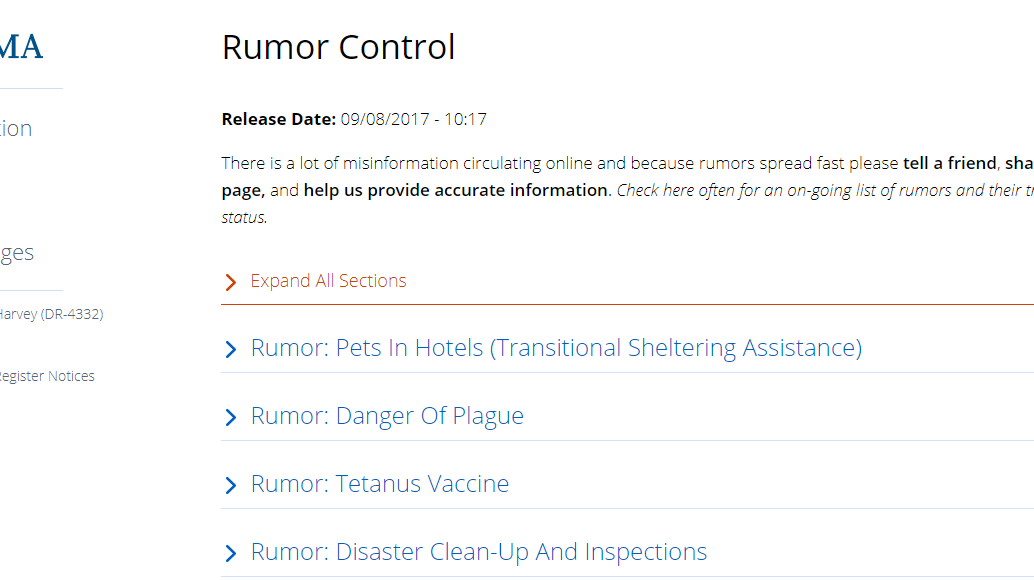Image resolution: width=1034 pixels, height=580 pixels.
Task: Expand the Disaster Clean-Up And Inspections section
Action: pyautogui.click(x=478, y=552)
